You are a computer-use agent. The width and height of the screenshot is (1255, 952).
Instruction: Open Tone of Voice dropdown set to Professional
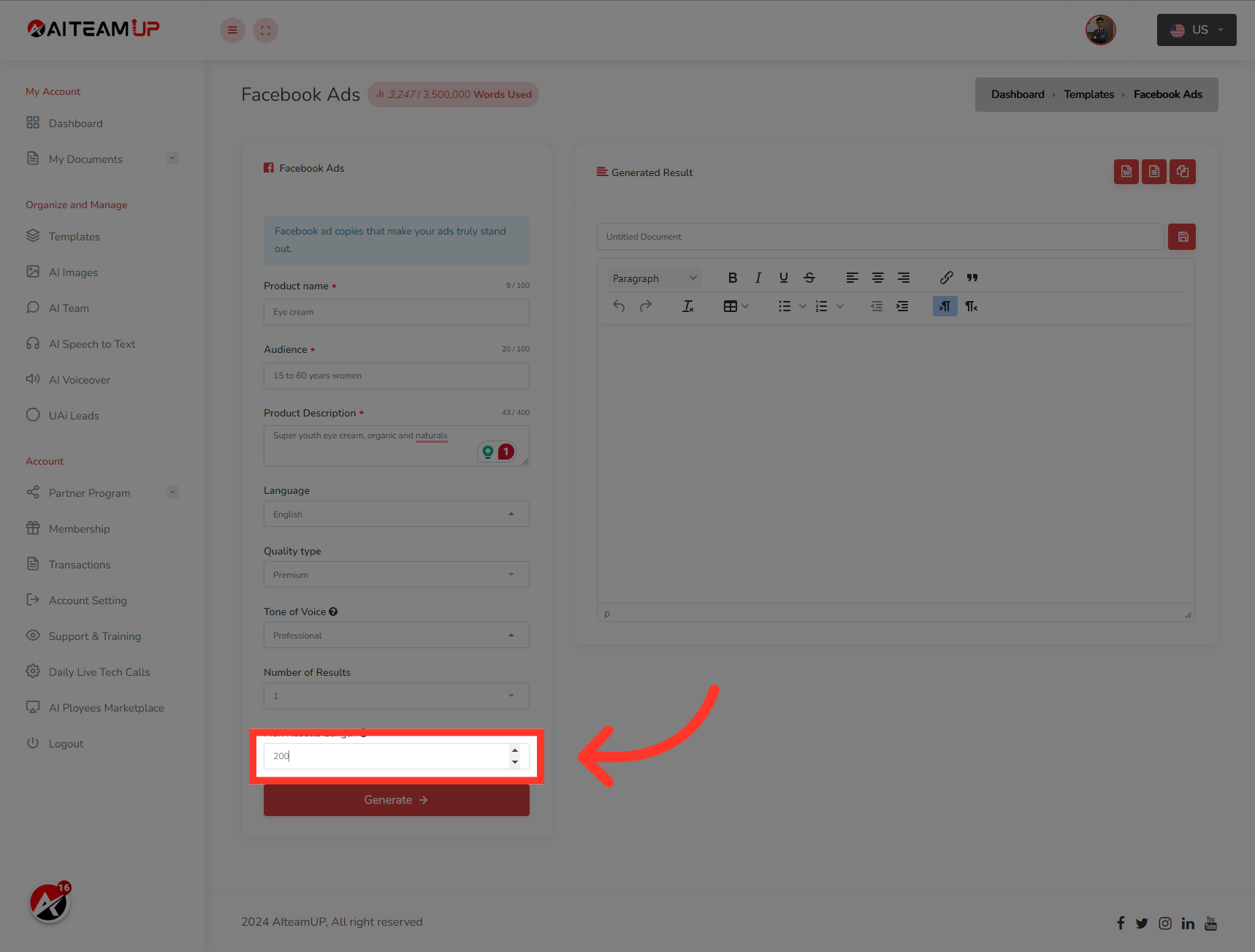(x=397, y=635)
